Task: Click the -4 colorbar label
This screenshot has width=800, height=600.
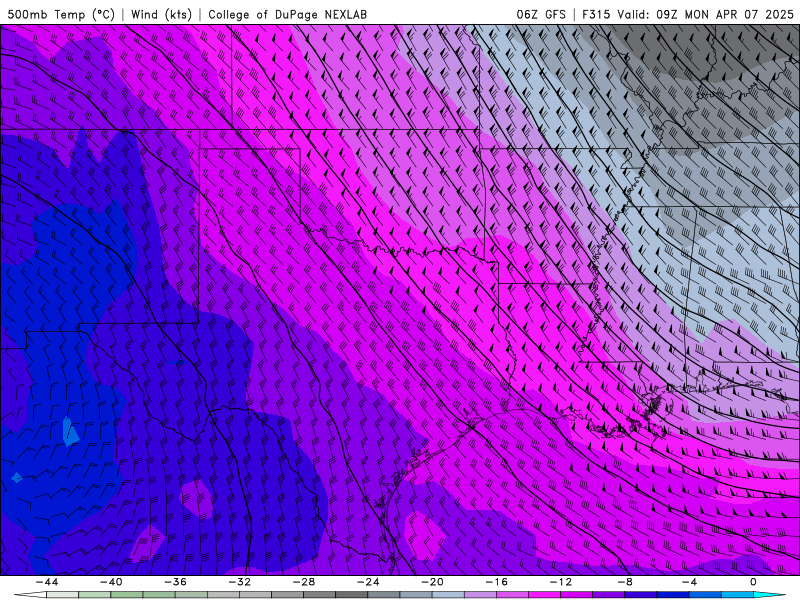Action: (x=689, y=582)
